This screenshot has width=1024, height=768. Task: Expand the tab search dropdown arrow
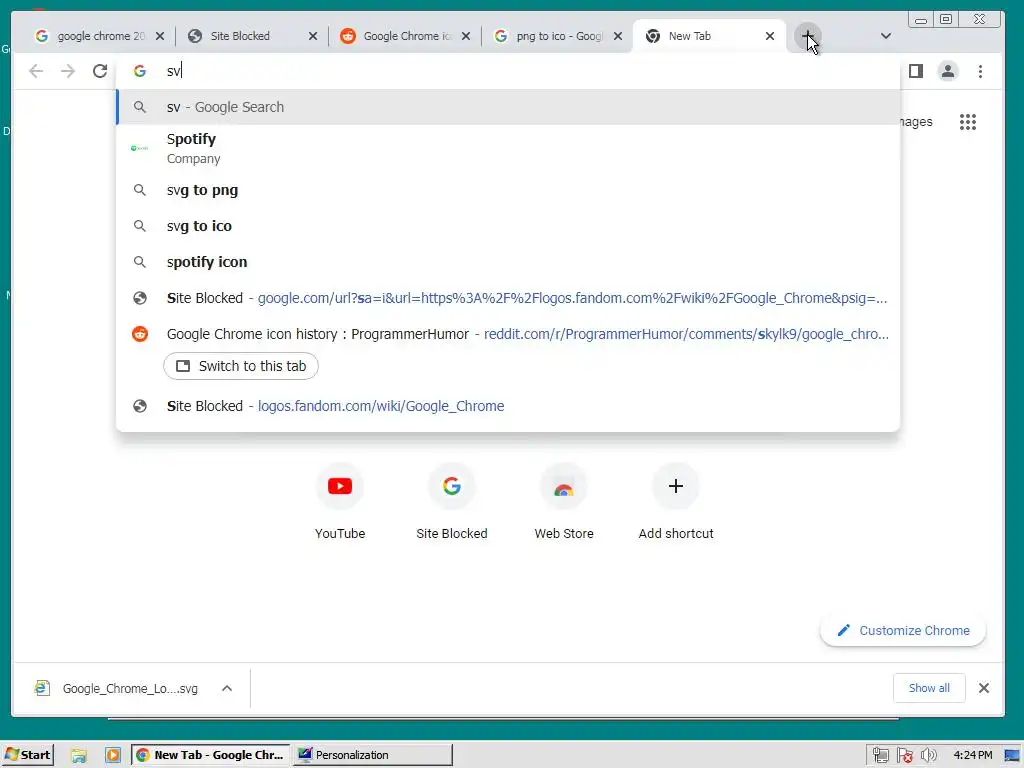[x=886, y=36]
